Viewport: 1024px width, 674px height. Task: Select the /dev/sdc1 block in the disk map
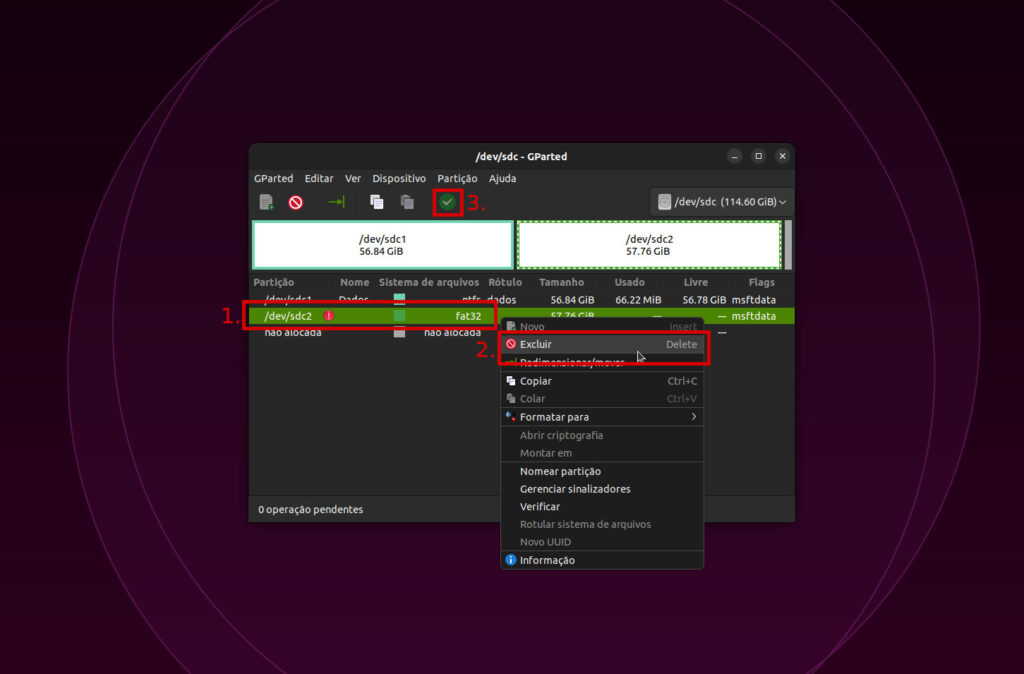click(383, 245)
